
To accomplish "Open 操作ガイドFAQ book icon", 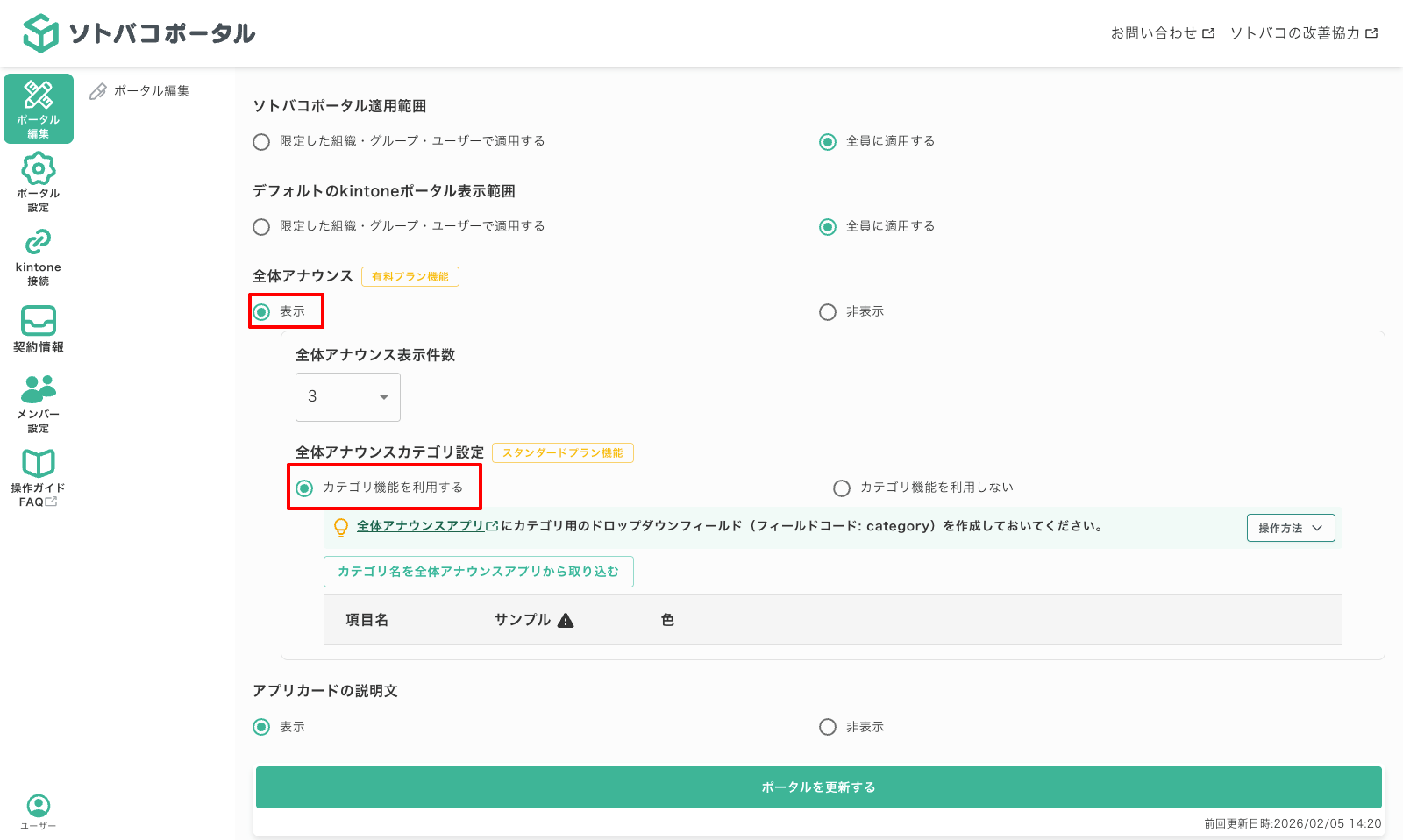I will point(38,478).
